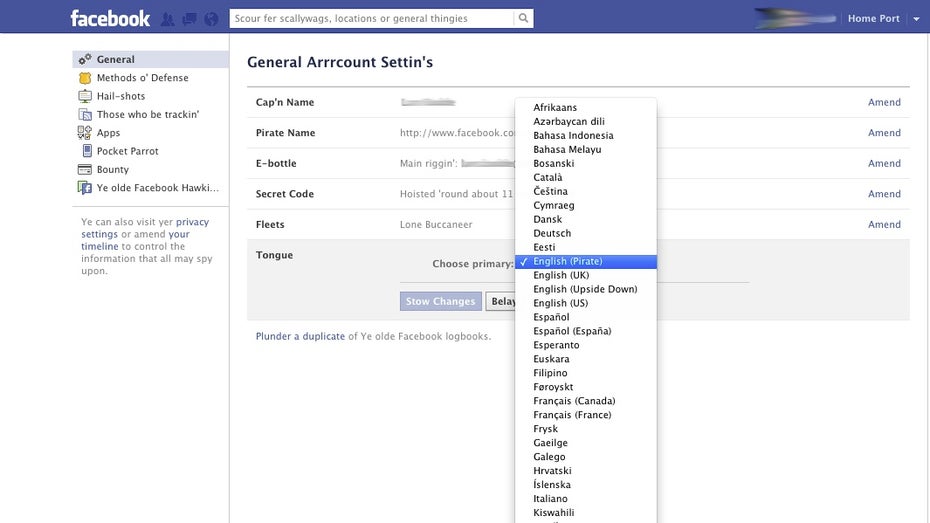Select Dansk language option
Viewport: 930px width, 523px height.
pyautogui.click(x=586, y=219)
